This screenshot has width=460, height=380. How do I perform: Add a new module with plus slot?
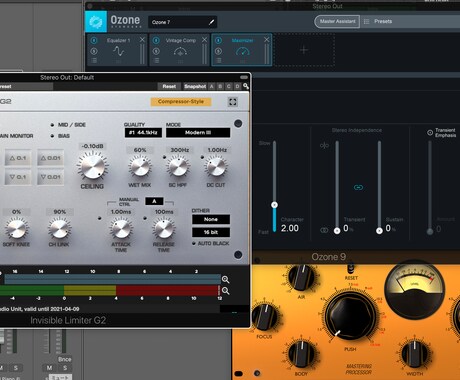click(x=304, y=50)
